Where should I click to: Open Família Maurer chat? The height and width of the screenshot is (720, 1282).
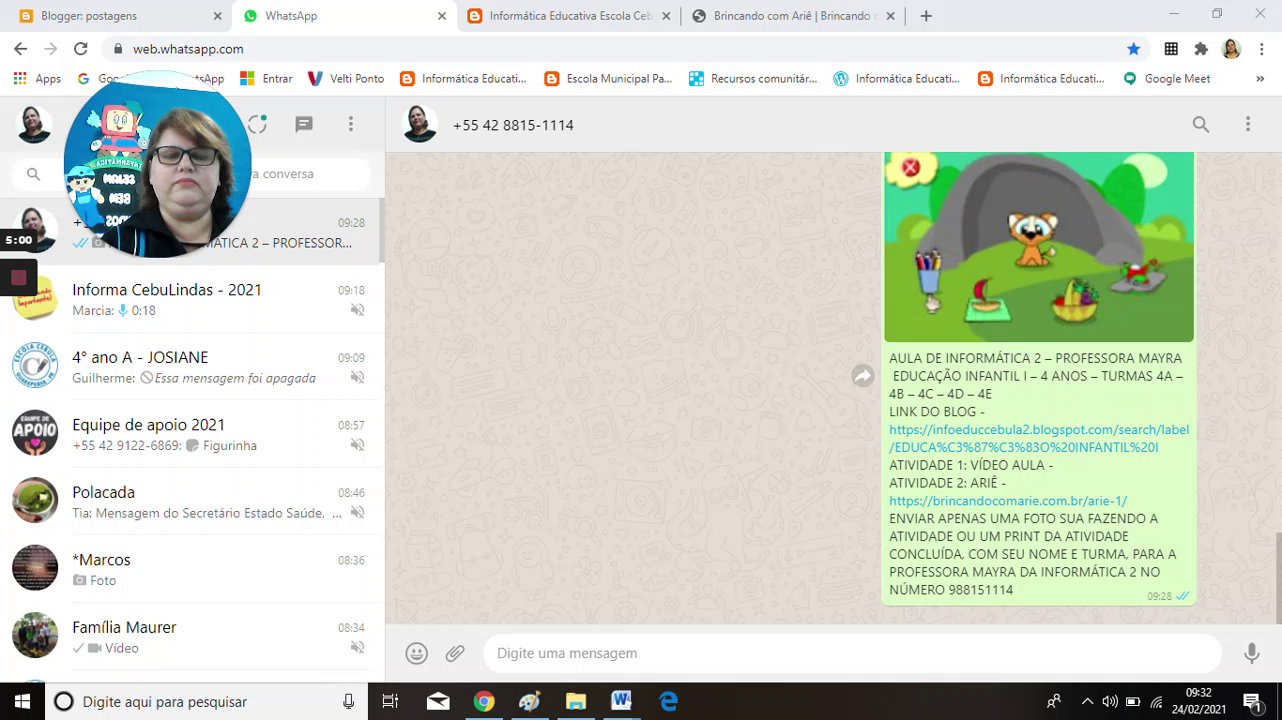click(x=192, y=637)
